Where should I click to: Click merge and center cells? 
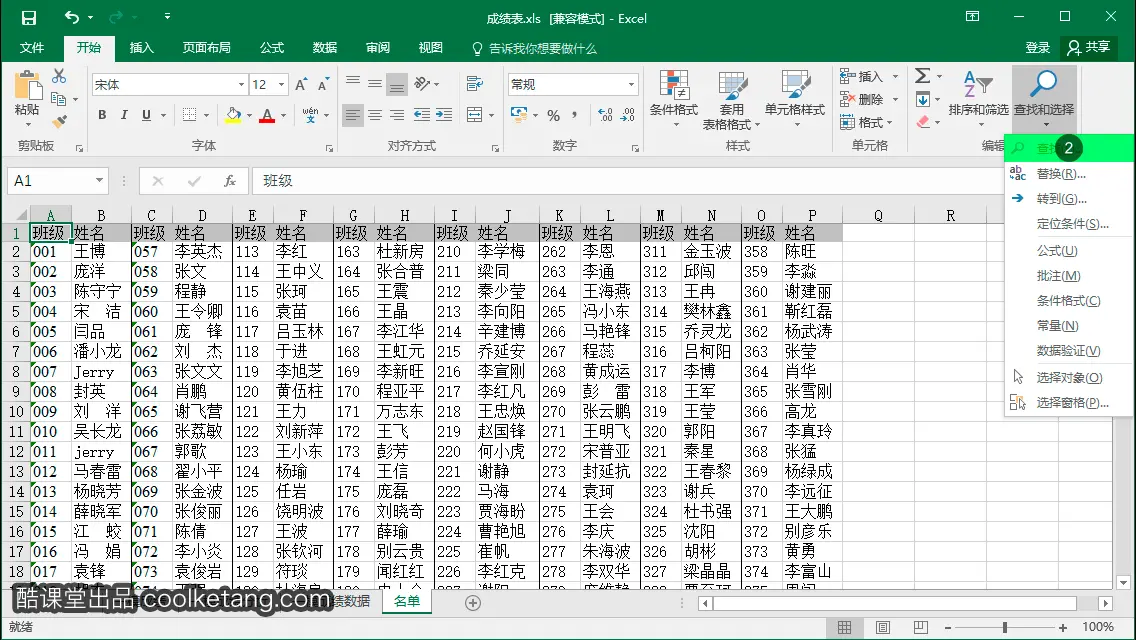tap(475, 115)
